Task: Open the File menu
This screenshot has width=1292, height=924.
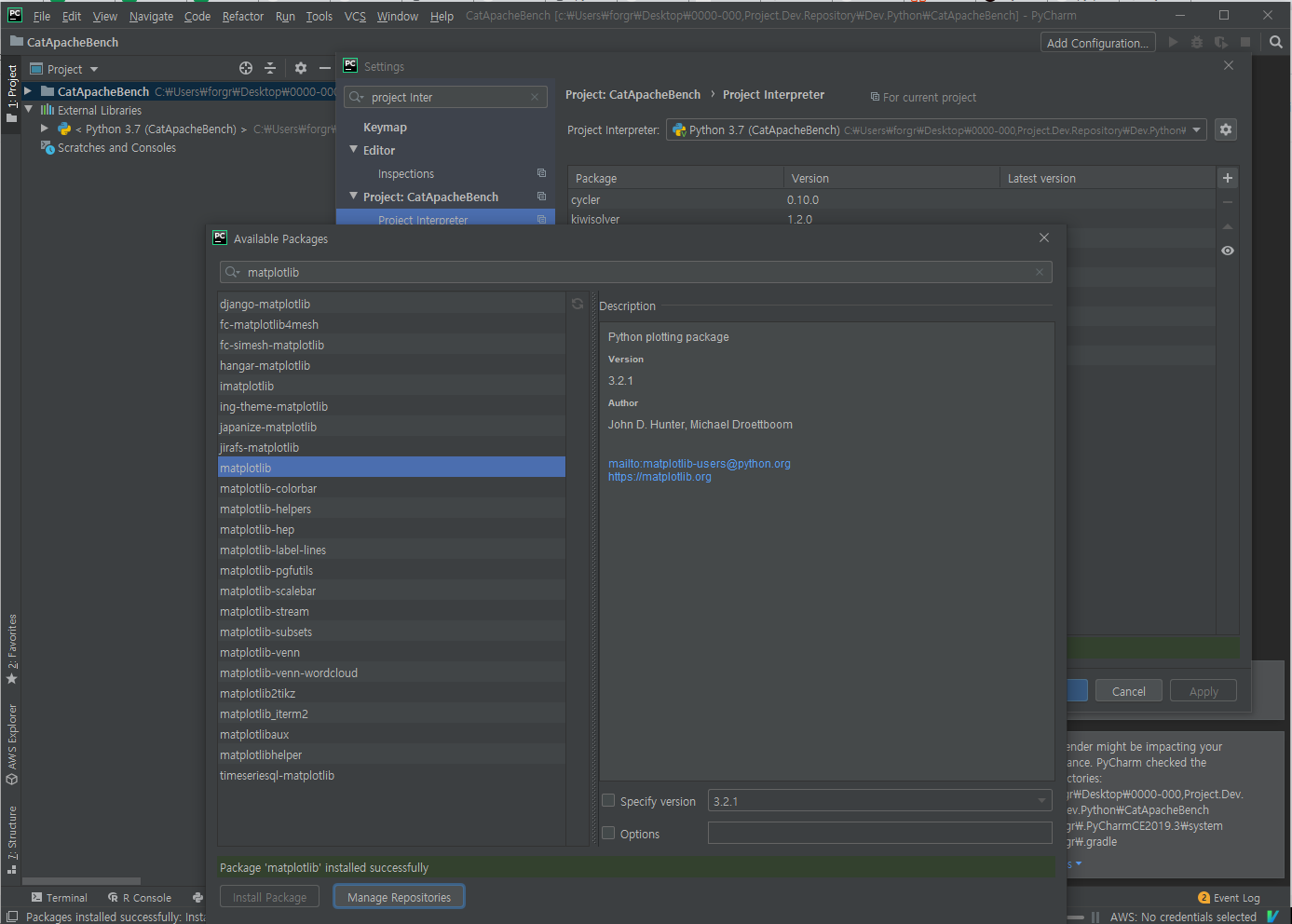Action: [x=42, y=16]
